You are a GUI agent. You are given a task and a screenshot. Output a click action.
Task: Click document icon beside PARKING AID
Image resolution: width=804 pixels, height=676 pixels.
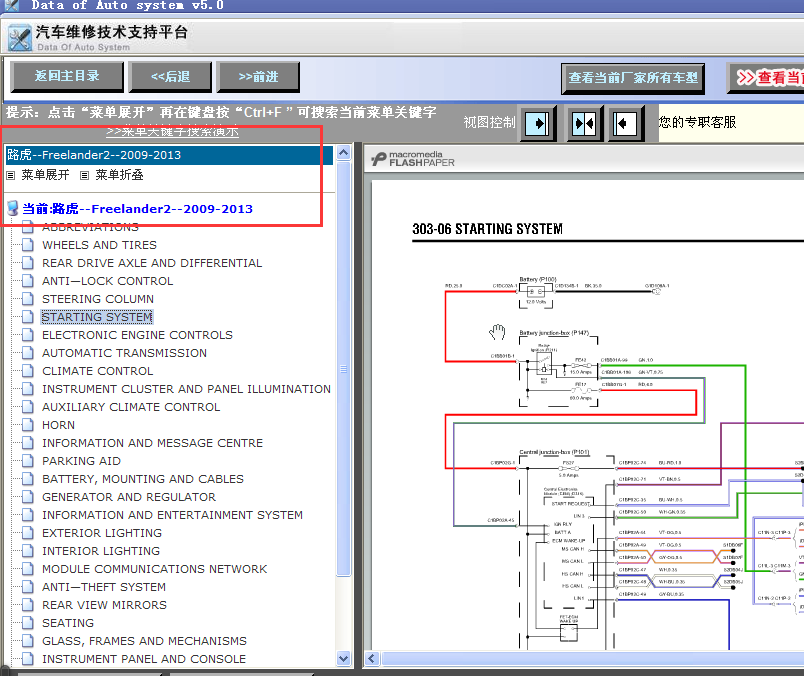28,461
